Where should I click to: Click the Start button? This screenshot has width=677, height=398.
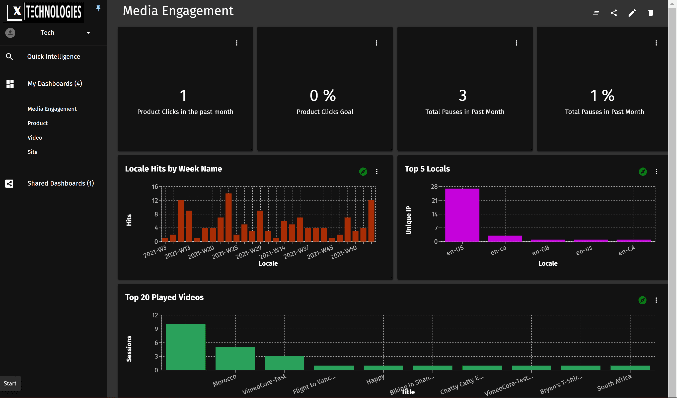[x=10, y=383]
